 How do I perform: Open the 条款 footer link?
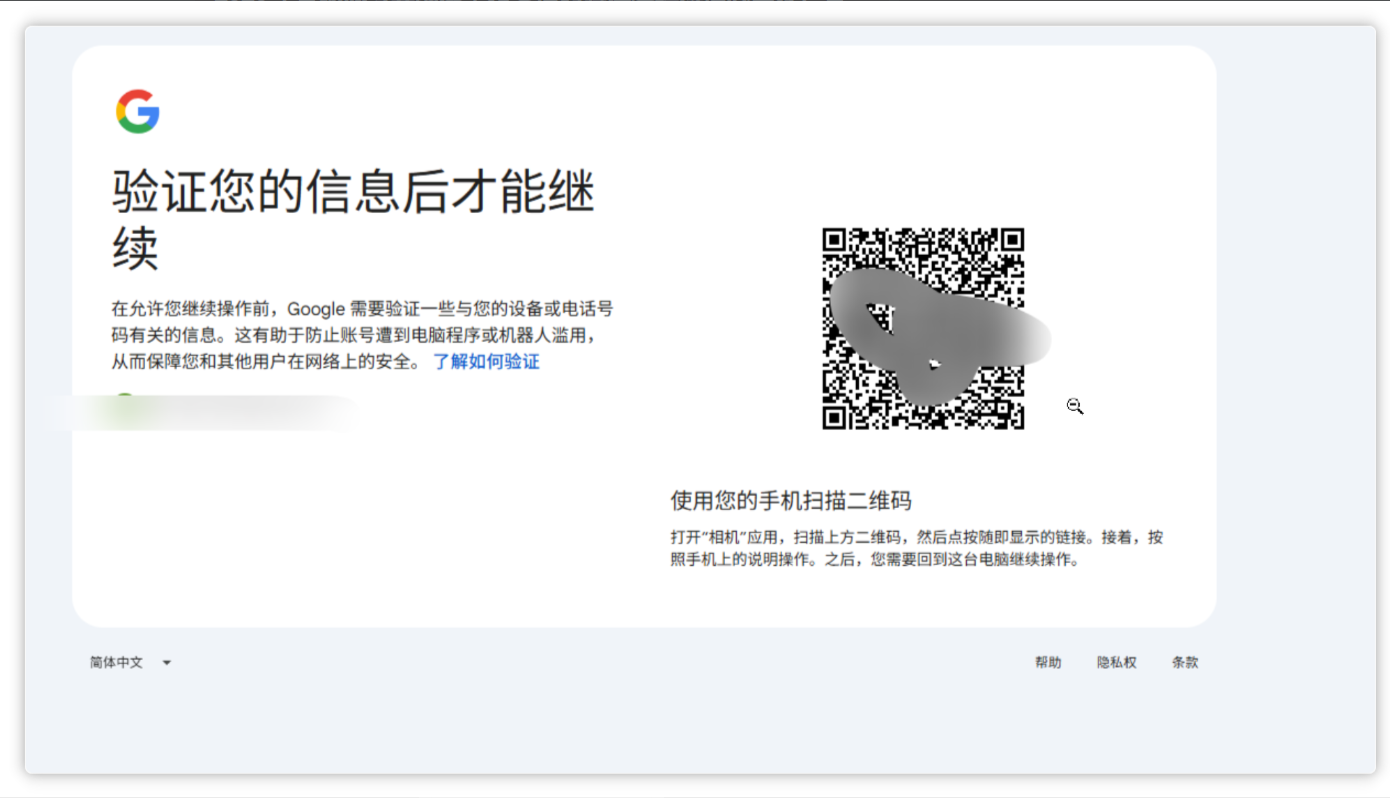coord(1185,662)
